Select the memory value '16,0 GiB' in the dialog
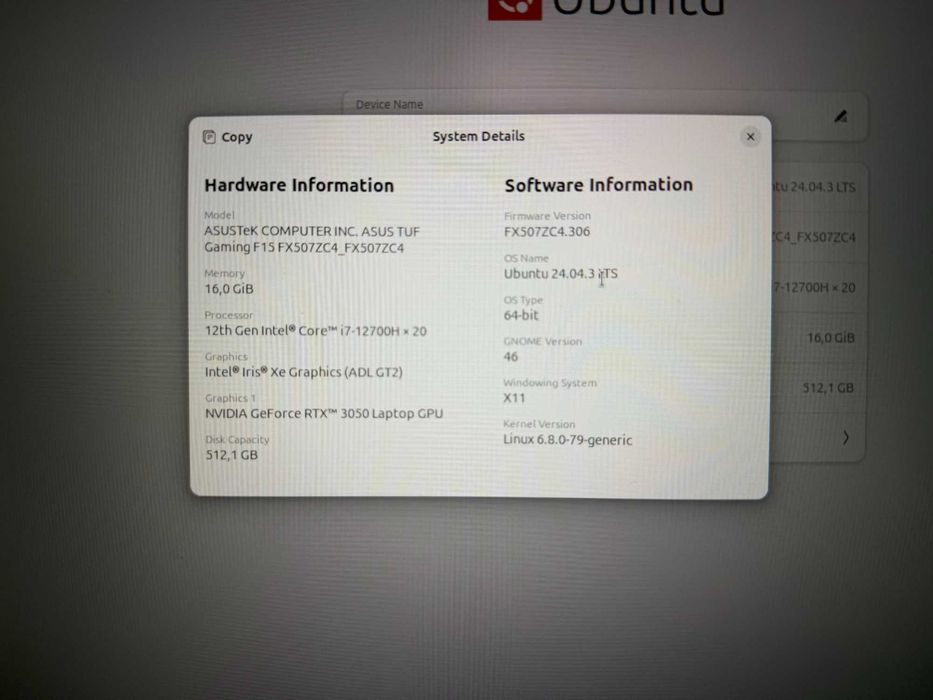Screen dimensions: 933x700 [229, 289]
